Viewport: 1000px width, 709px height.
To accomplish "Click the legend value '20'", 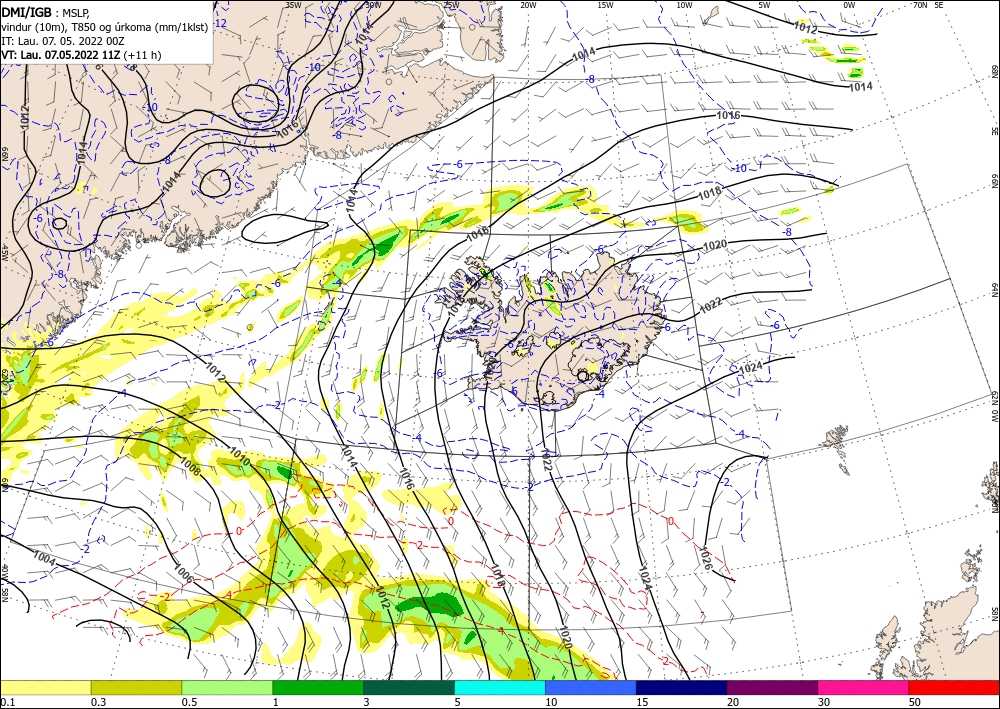I will [733, 702].
